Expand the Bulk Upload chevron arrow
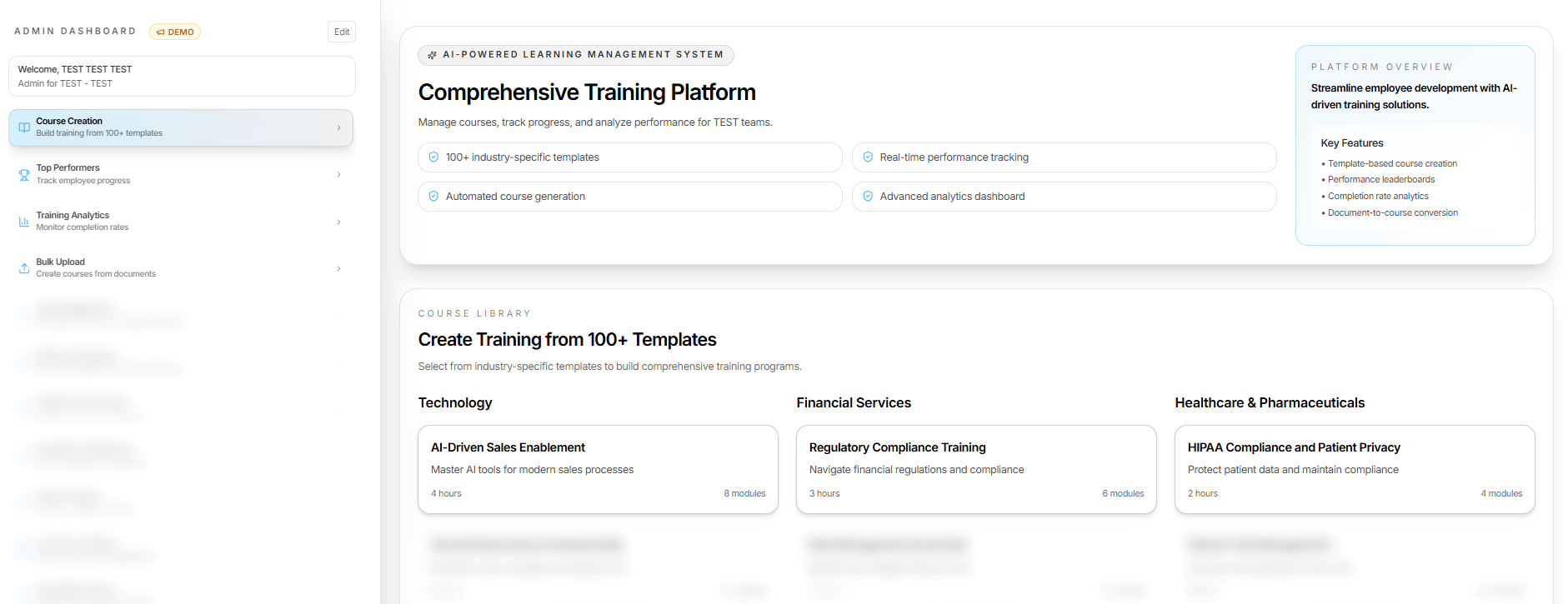 click(338, 268)
